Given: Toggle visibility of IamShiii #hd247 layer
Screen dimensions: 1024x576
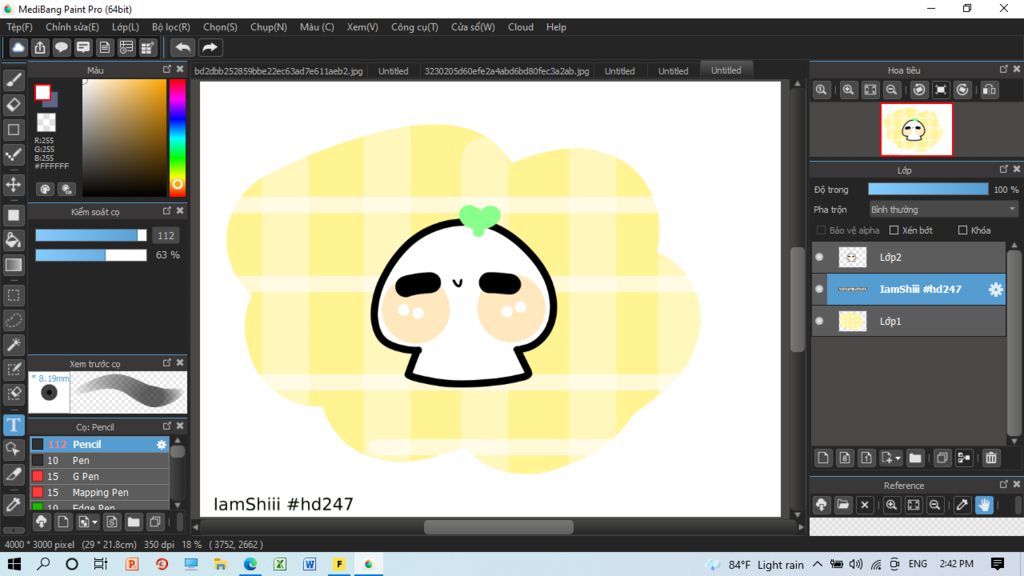Looking at the screenshot, I should point(819,289).
